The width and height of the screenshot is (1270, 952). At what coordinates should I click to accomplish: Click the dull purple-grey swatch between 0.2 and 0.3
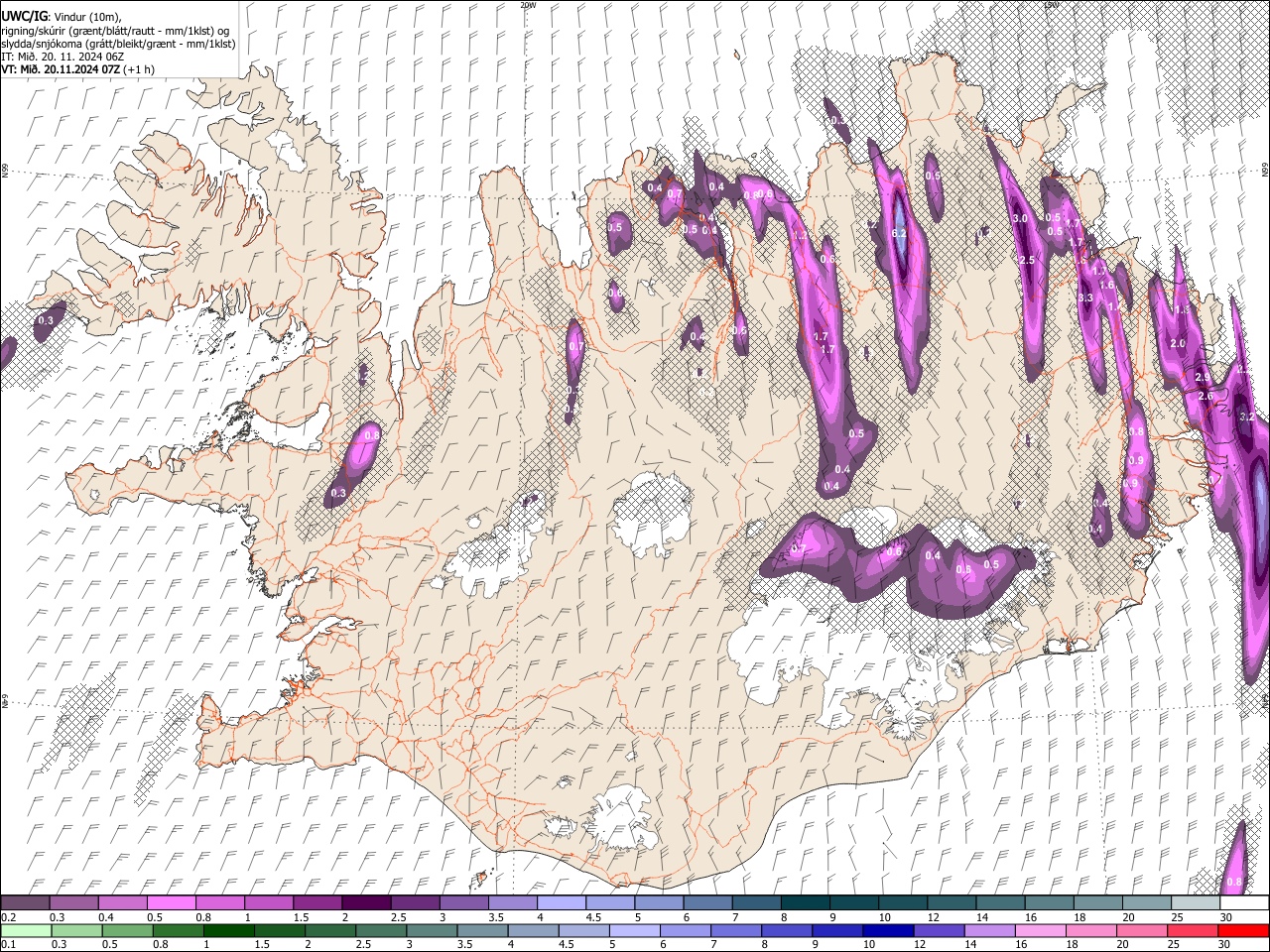point(26,902)
